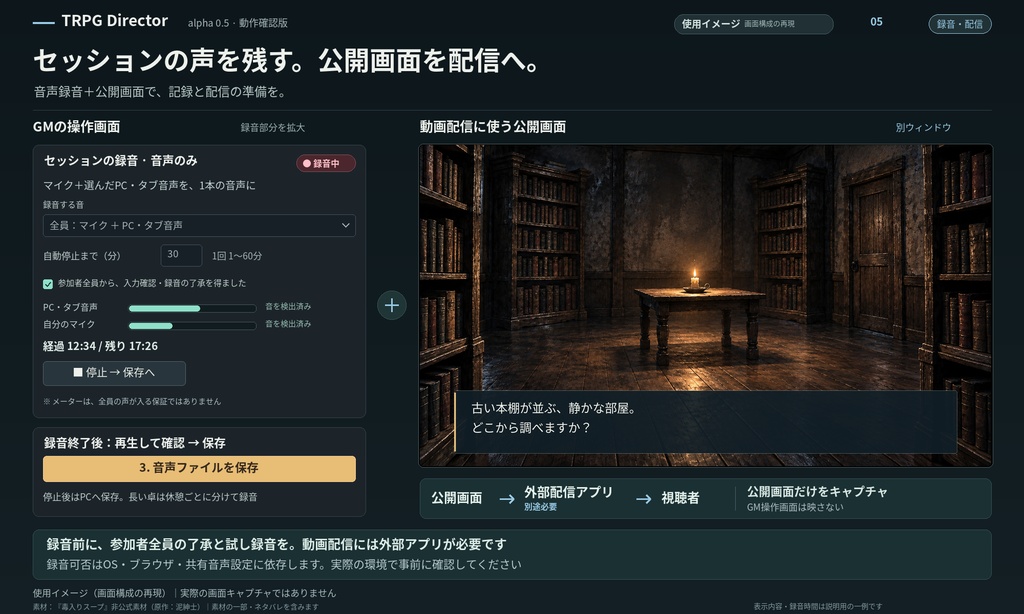
Task: Toggle the 参加者全員から了承 checkbox
Action: click(48, 283)
